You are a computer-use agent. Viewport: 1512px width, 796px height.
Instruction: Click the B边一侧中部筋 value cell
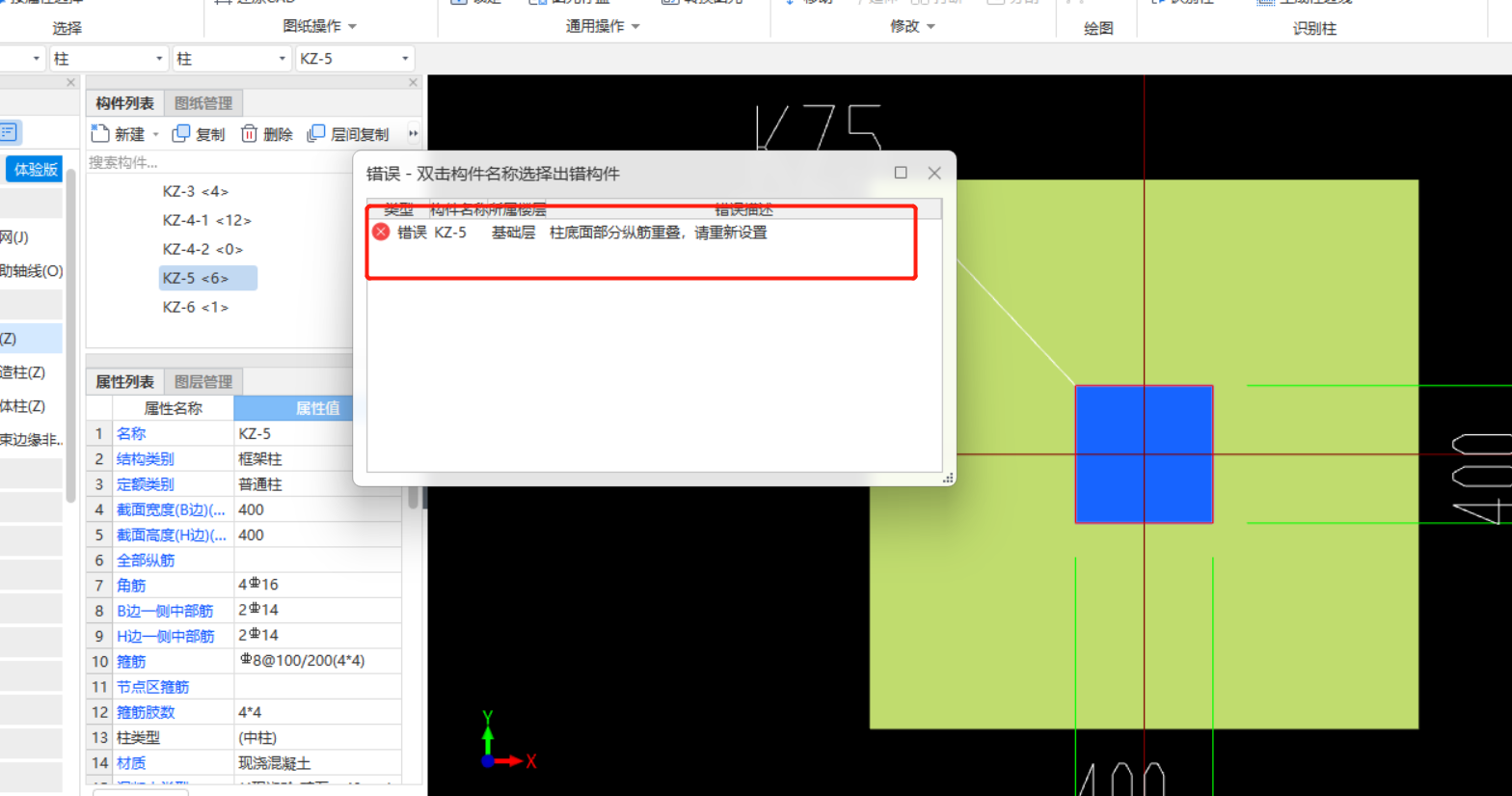coord(317,610)
